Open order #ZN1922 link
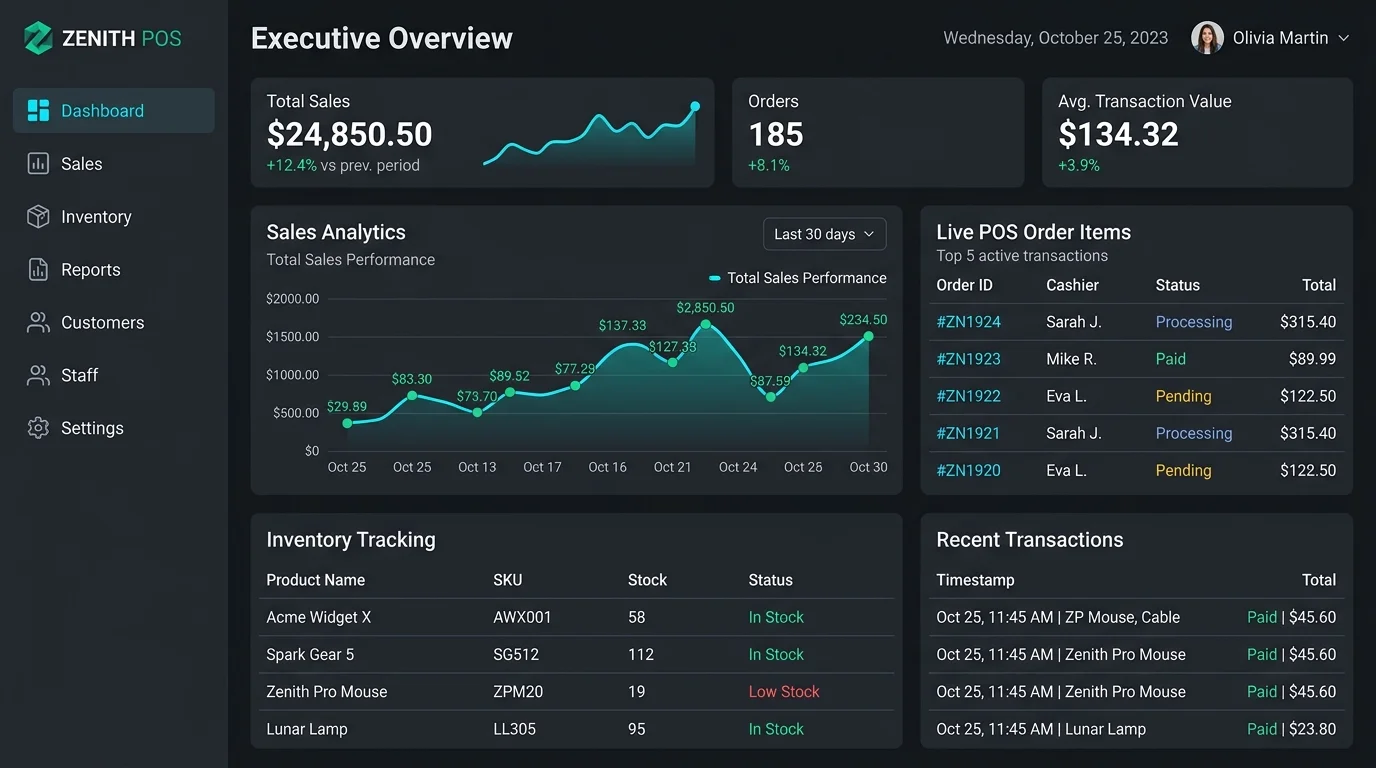1376x768 pixels. (x=968, y=396)
